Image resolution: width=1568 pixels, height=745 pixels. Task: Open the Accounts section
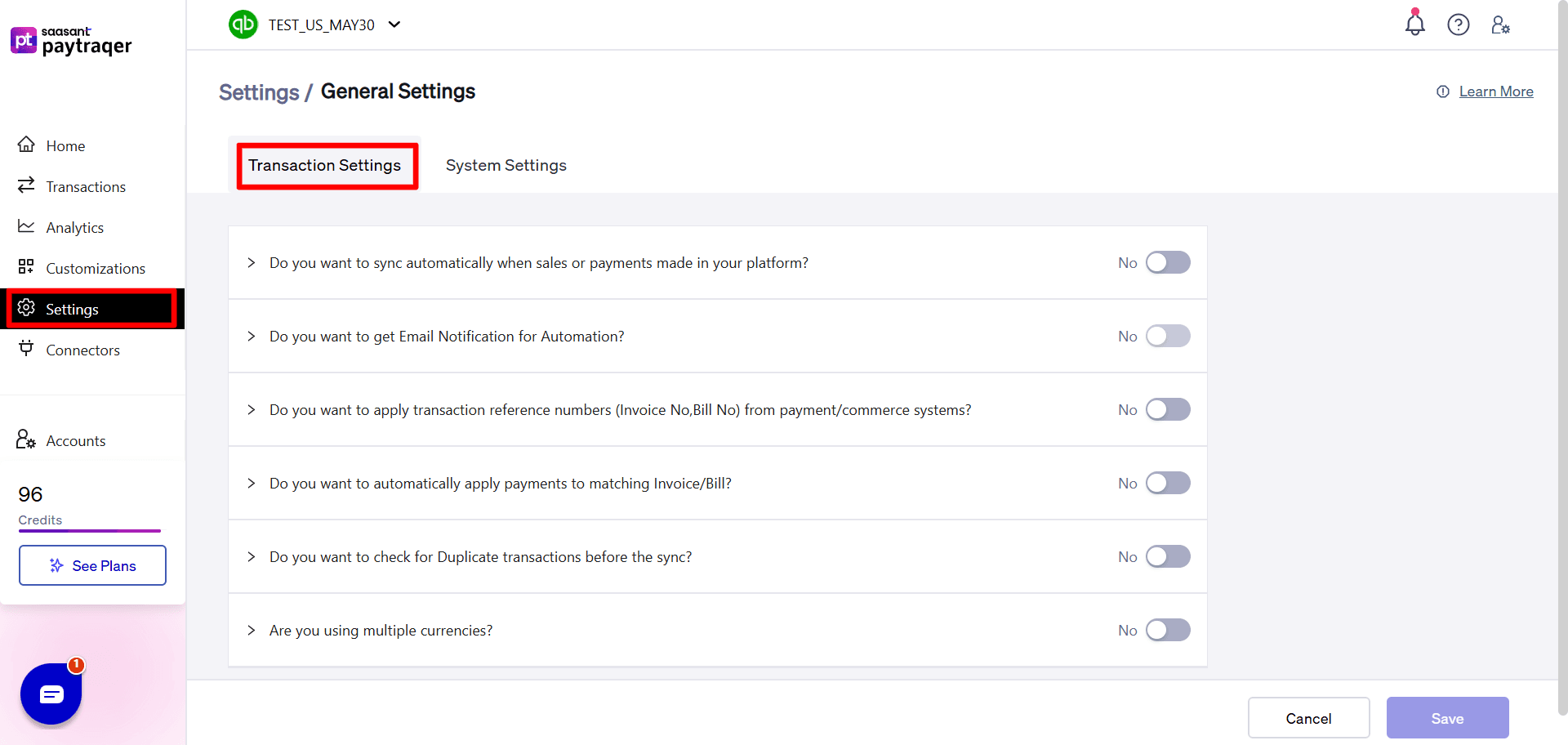point(76,440)
